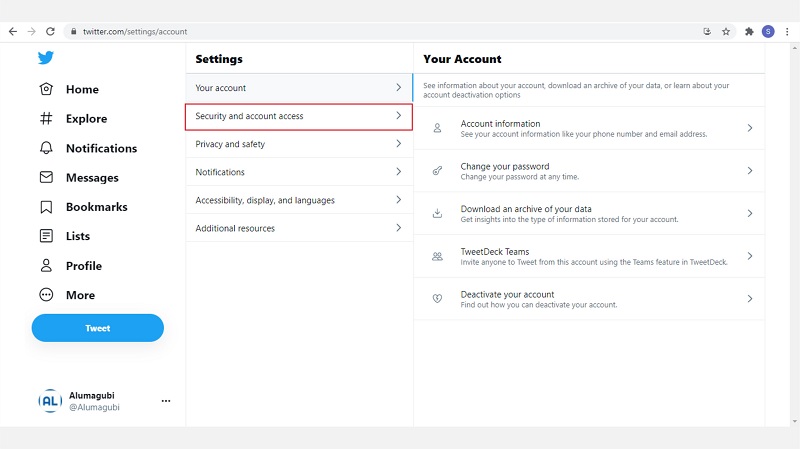Click the address bar URL

(135, 32)
